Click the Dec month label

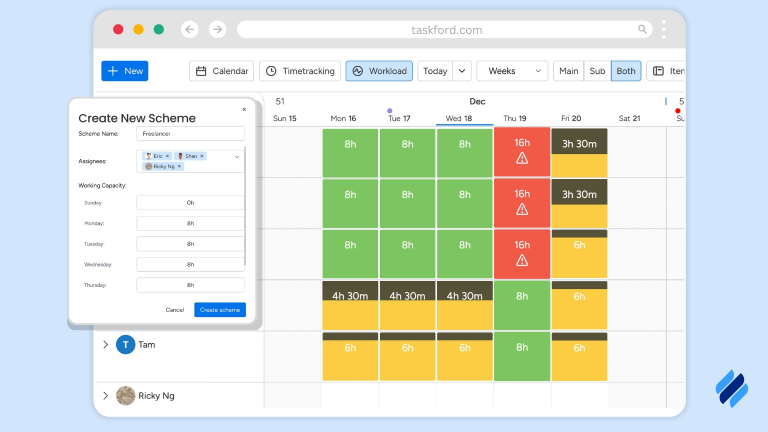[477, 101]
